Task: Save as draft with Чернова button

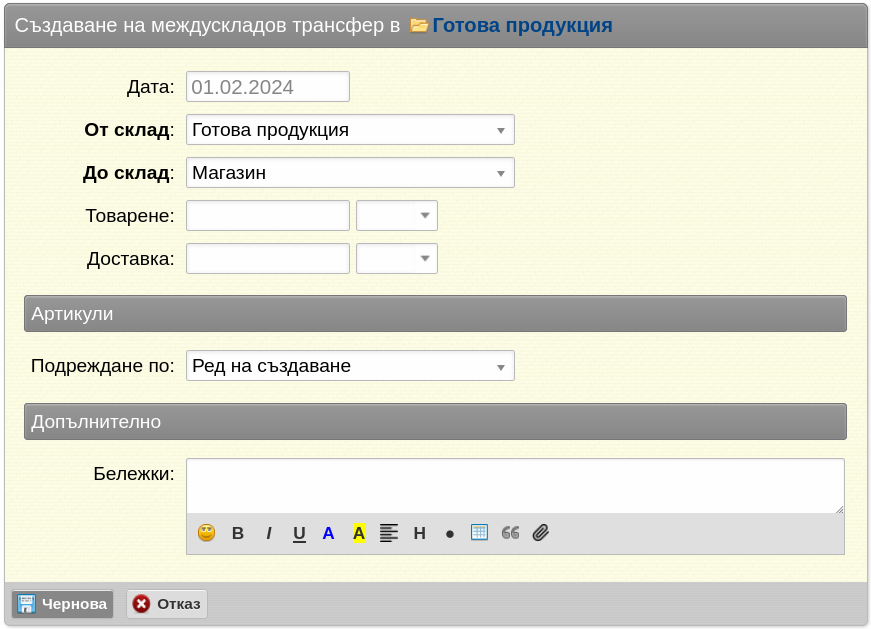Action: pyautogui.click(x=62, y=604)
